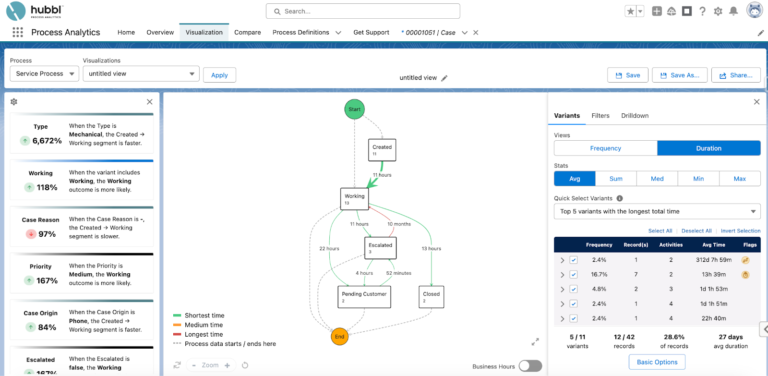This screenshot has width=768, height=376.
Task: Rename untitled view with pencil icon
Action: click(444, 78)
